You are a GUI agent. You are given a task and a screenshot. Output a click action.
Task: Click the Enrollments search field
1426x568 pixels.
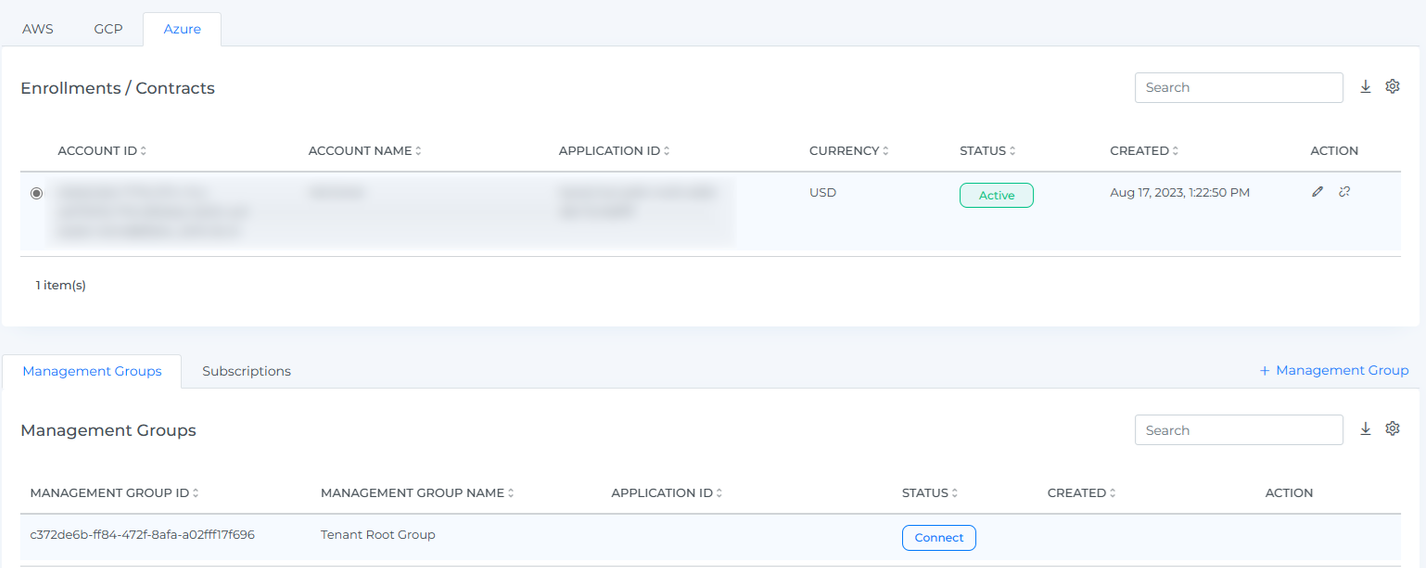point(1238,88)
